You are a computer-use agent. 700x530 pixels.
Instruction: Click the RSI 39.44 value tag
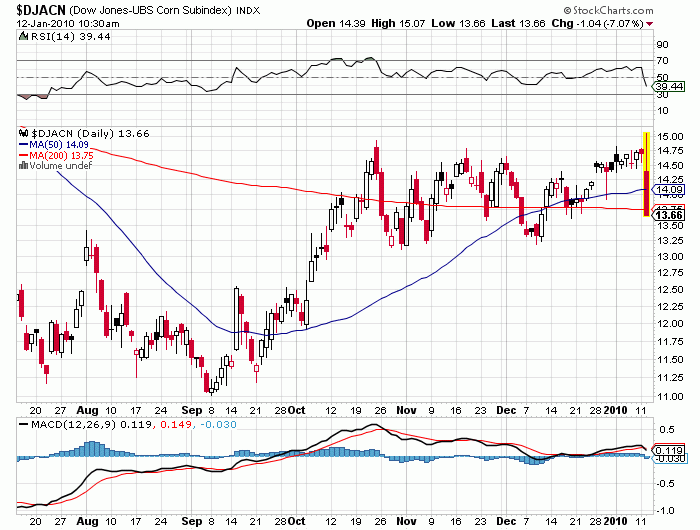click(x=666, y=87)
